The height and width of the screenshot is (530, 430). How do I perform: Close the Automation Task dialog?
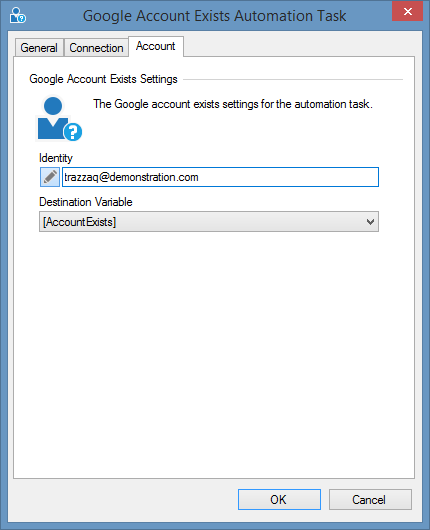click(407, 11)
